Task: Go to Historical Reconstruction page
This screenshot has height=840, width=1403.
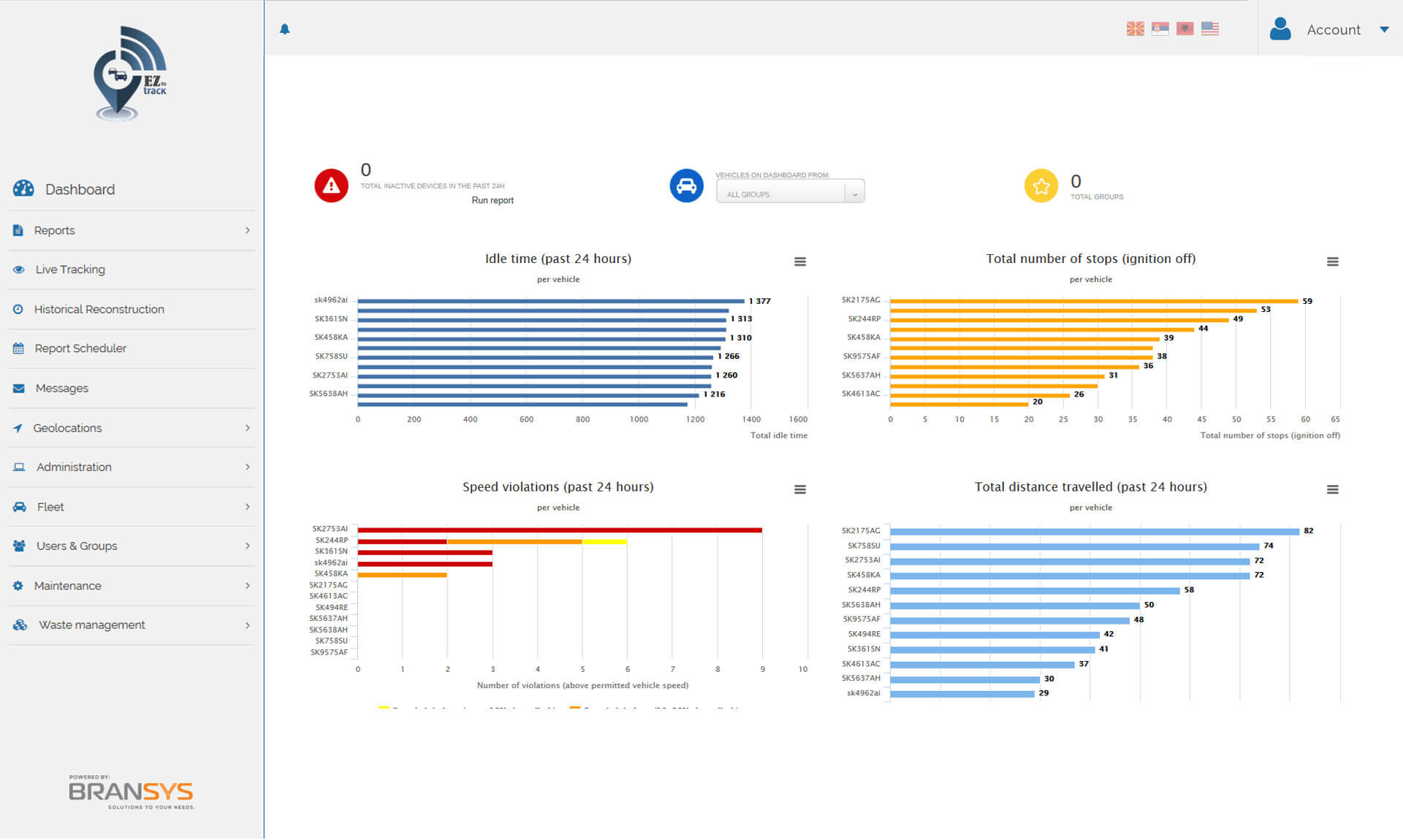Action: 99,310
